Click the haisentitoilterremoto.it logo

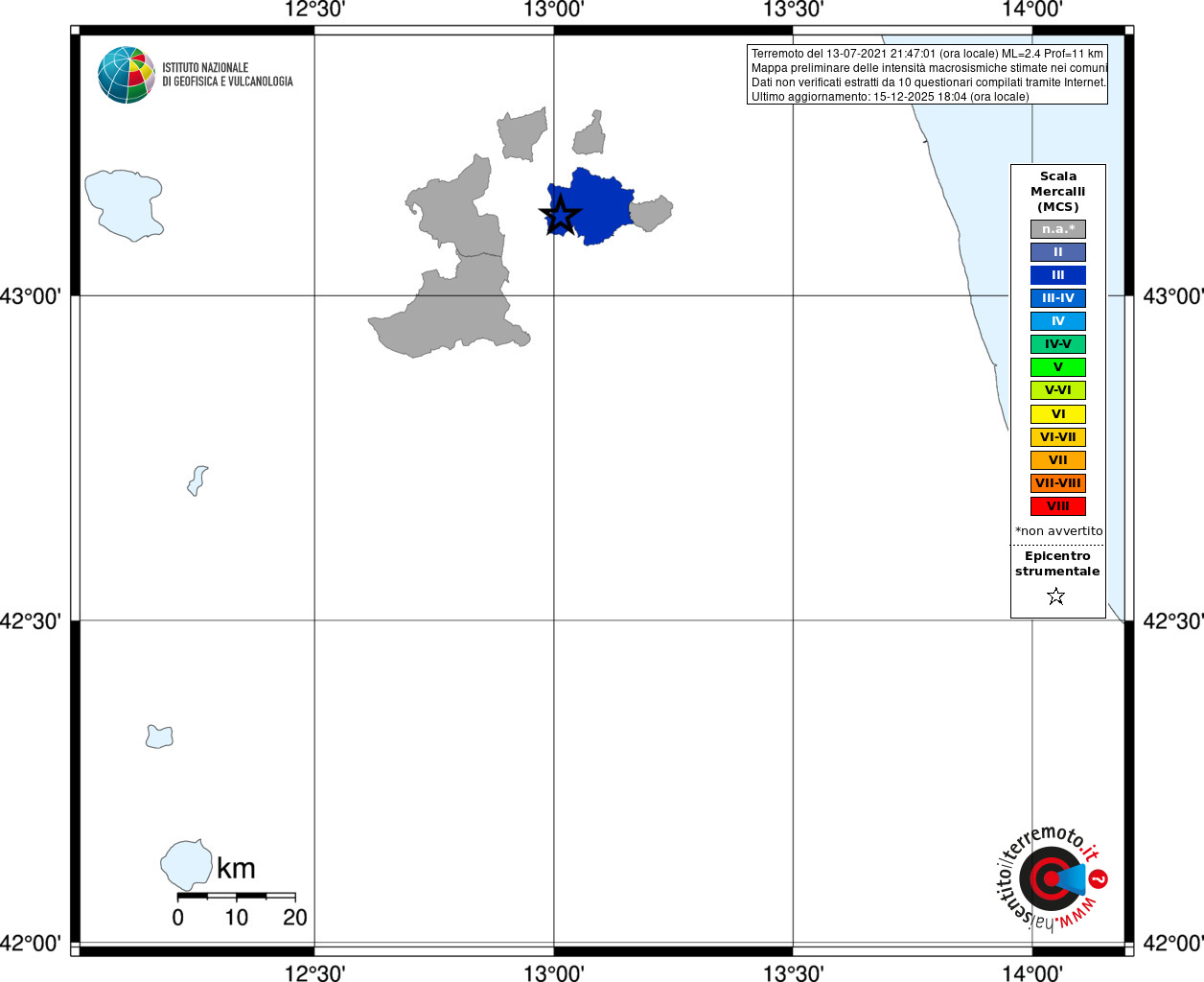tap(1052, 877)
